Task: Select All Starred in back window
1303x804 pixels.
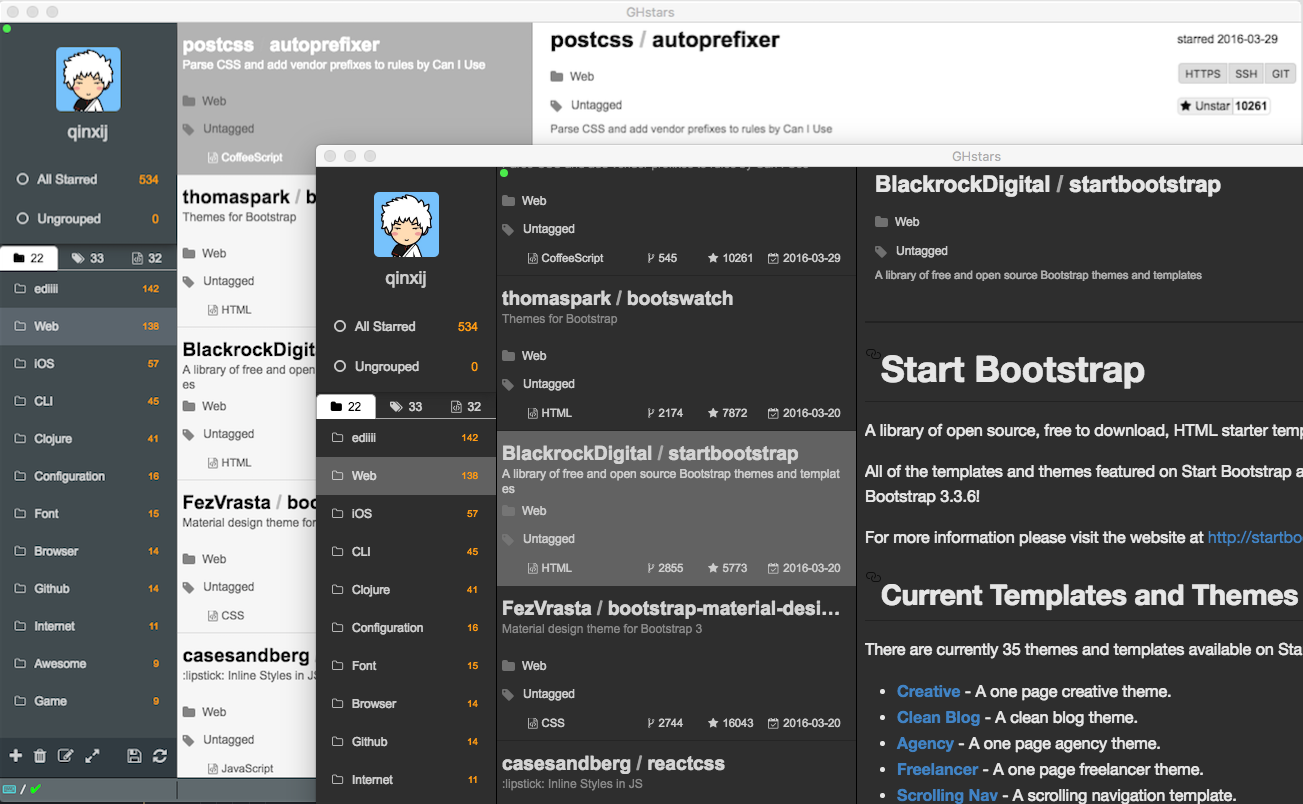Action: [88, 179]
